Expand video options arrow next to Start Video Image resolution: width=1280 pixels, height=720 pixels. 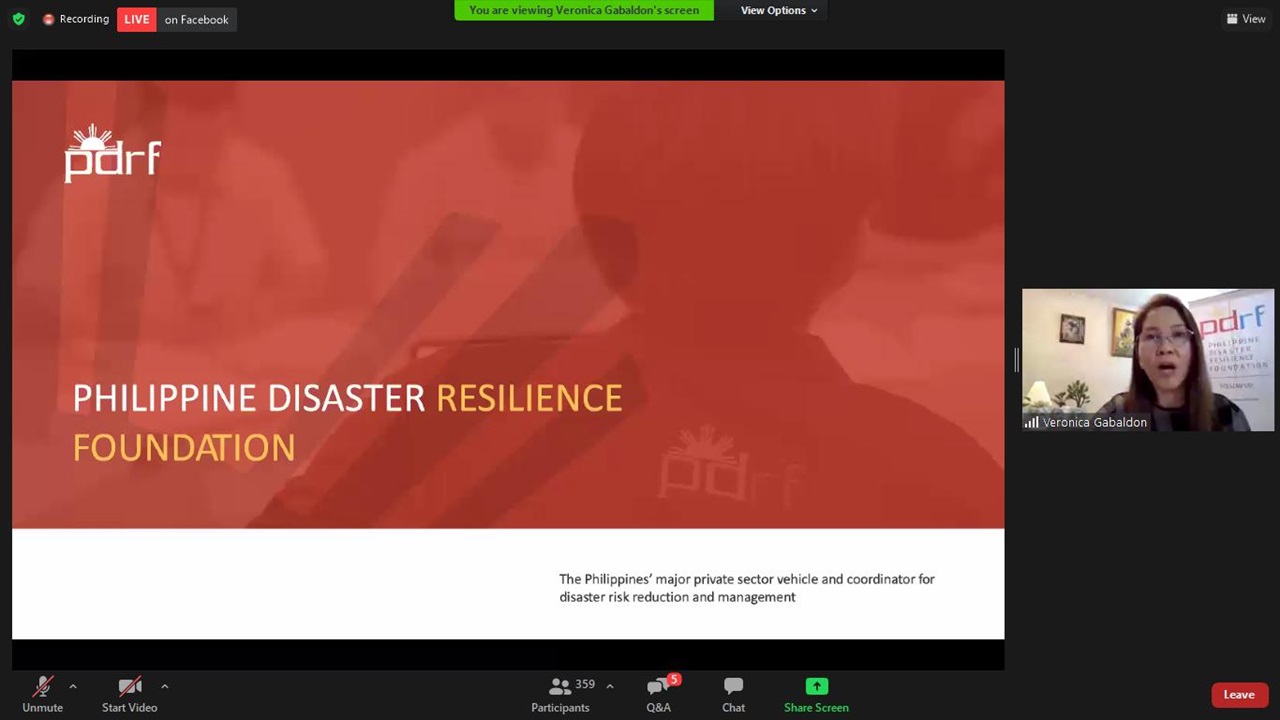coord(165,686)
